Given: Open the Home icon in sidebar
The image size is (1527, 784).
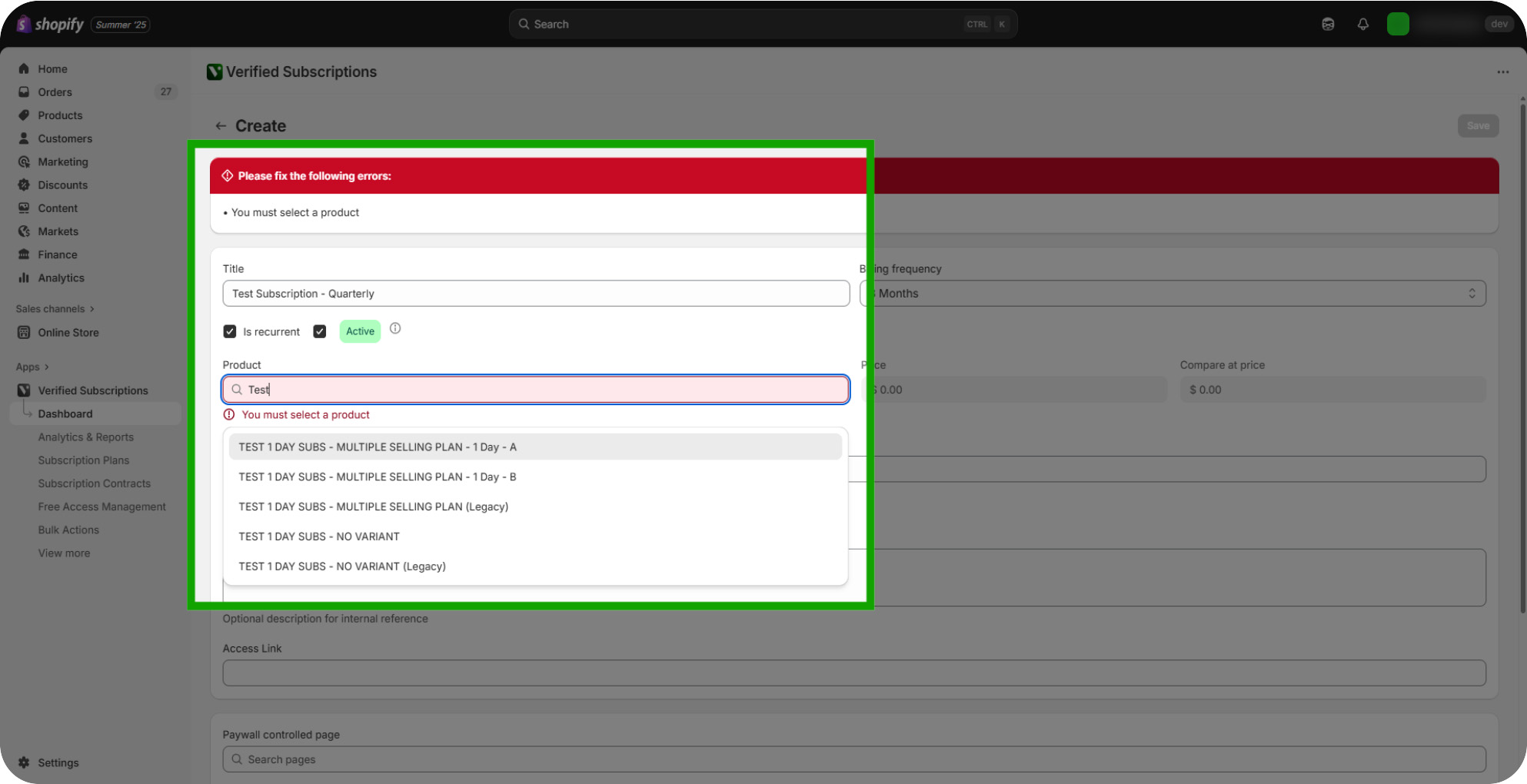Looking at the screenshot, I should tap(24, 68).
